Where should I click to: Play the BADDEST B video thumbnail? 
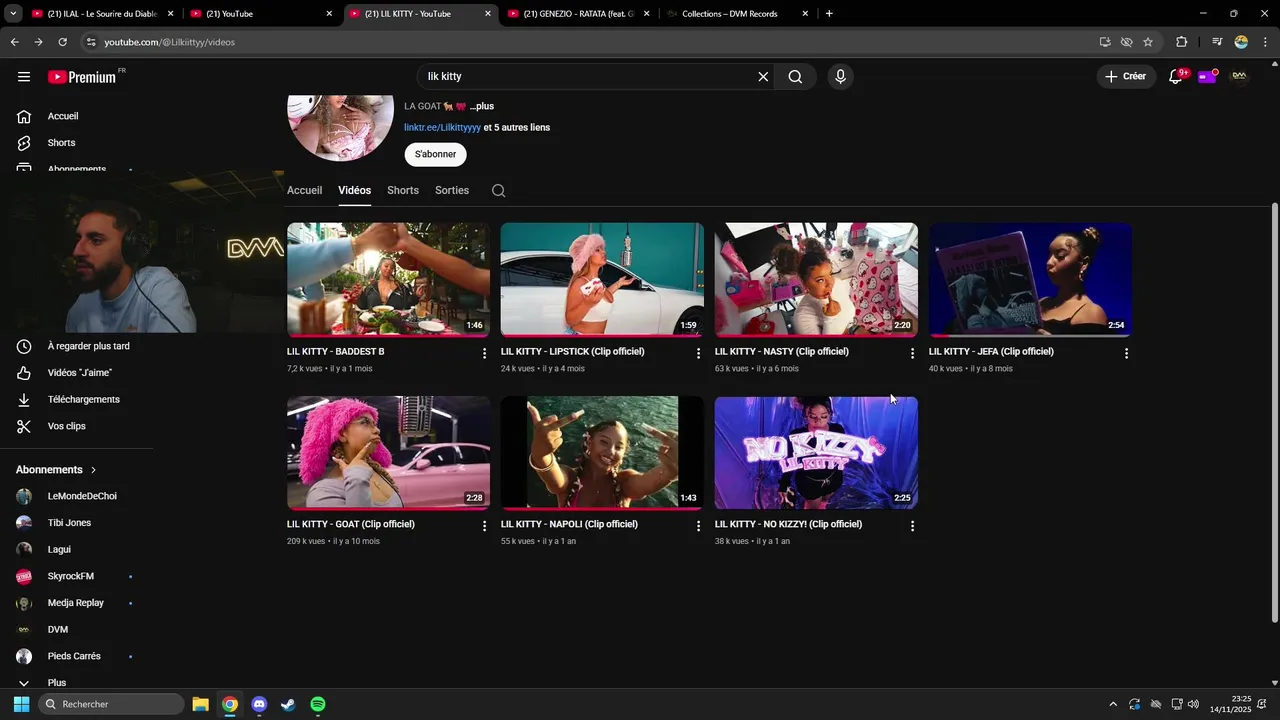click(388, 279)
